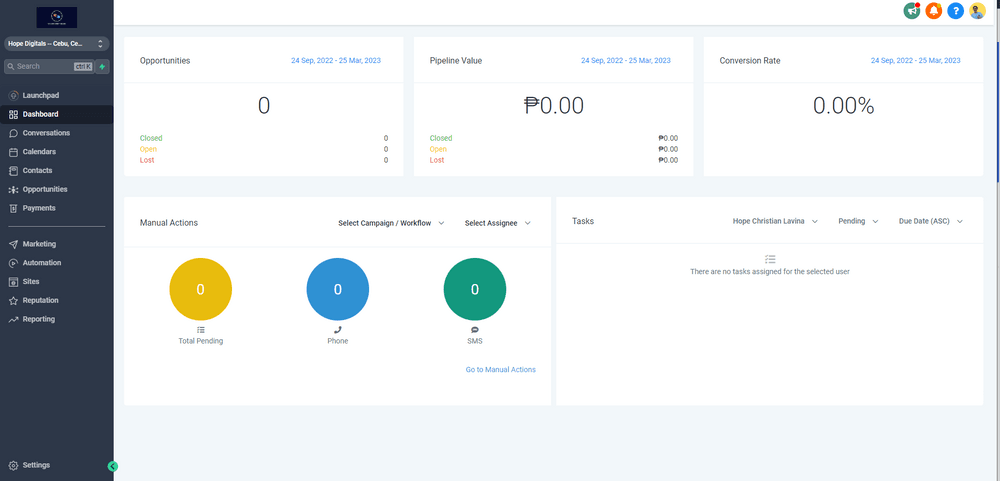This screenshot has height=481, width=1000.
Task: Collapse the sidebar using green arrow button
Action: tap(113, 466)
